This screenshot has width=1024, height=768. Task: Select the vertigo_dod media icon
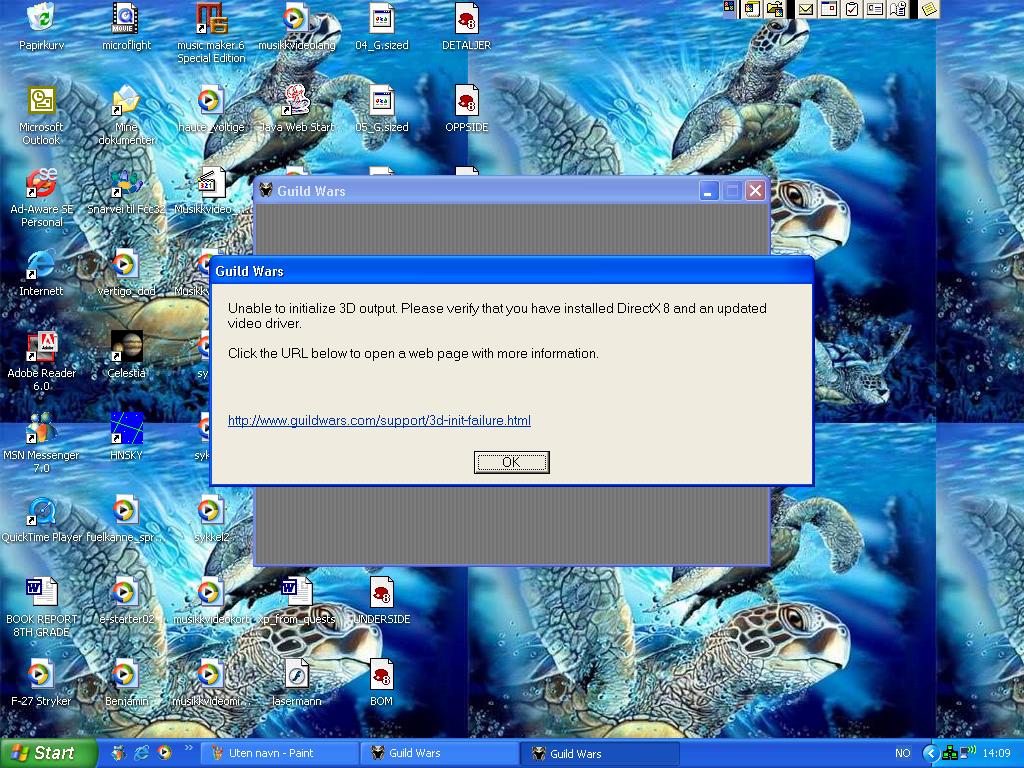[x=126, y=273]
